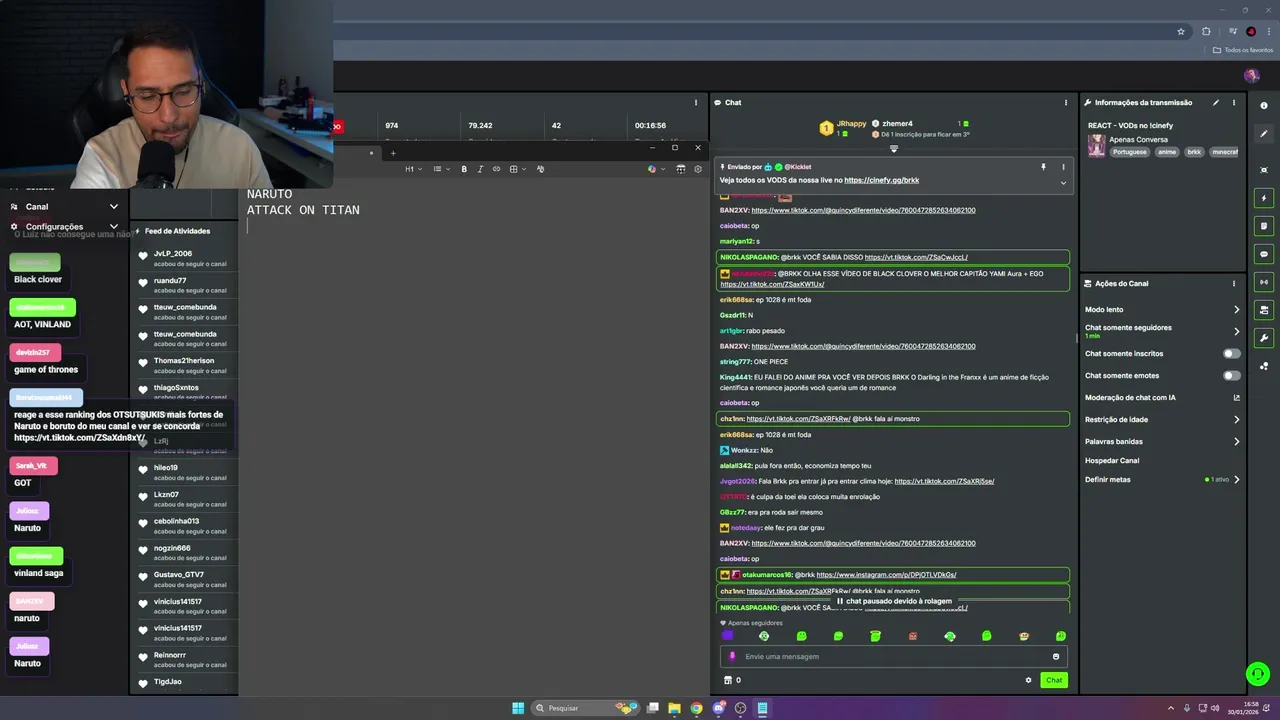Collapse the Canal sidebar section
The image size is (1280, 720).
pyautogui.click(x=113, y=207)
